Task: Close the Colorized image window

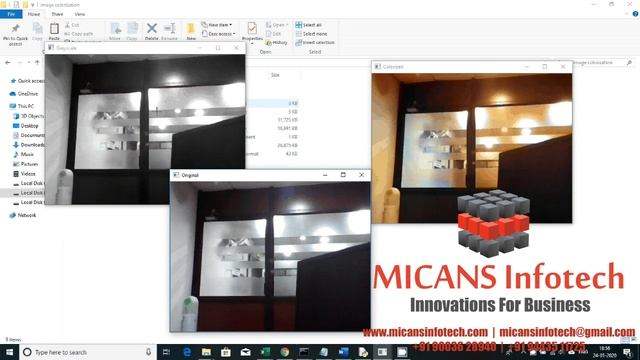Action: (x=563, y=66)
